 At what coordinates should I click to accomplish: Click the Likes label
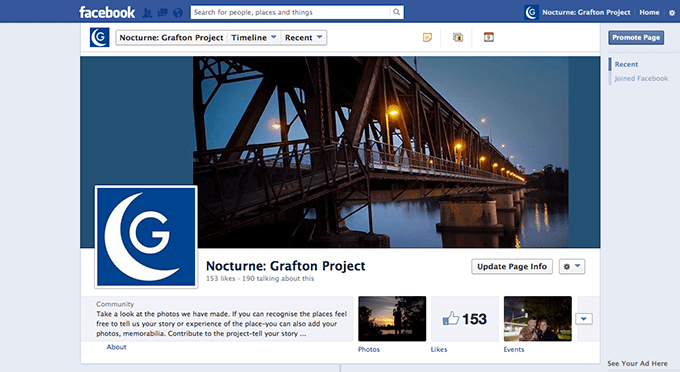(439, 349)
